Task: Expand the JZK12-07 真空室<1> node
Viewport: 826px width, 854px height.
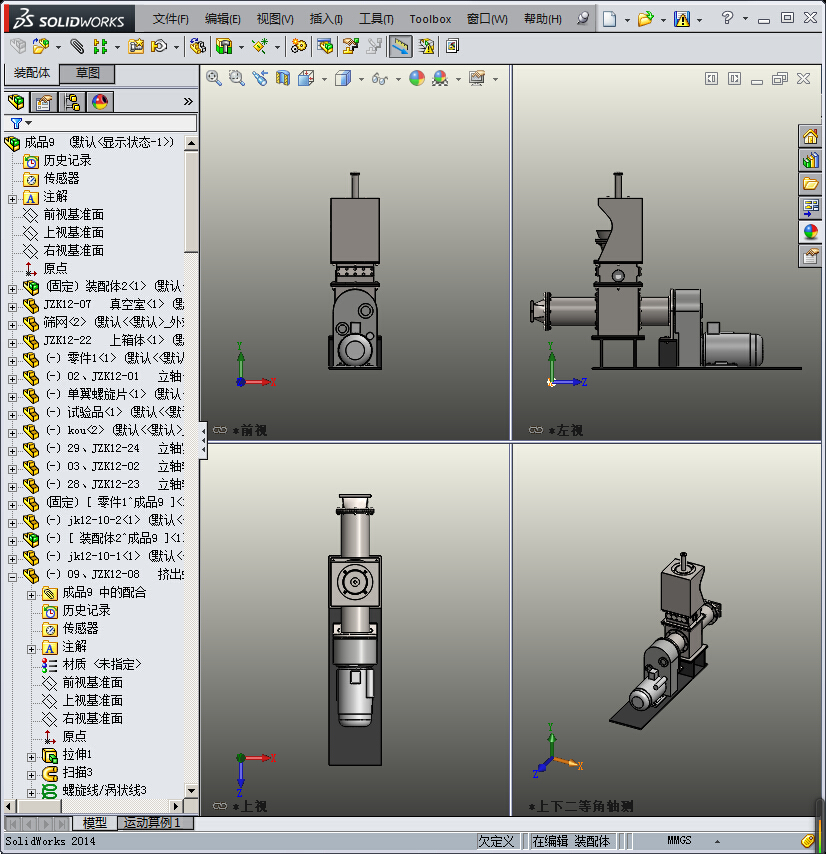Action: click(12, 307)
